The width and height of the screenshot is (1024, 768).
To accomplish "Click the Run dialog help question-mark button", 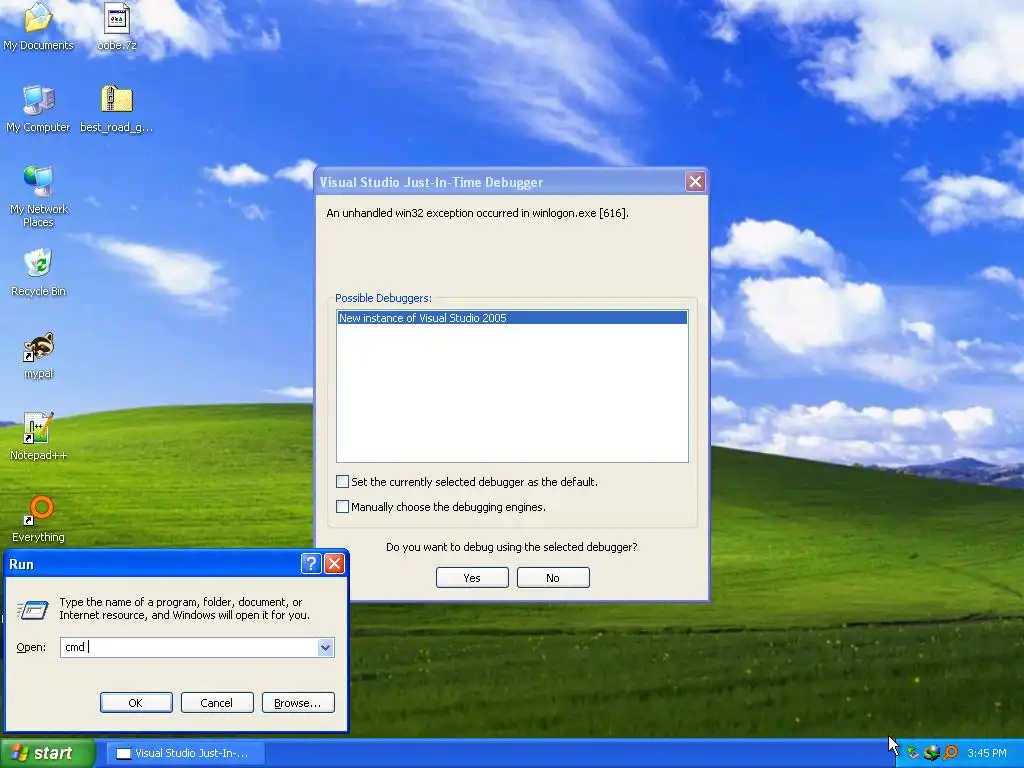I will pos(311,564).
